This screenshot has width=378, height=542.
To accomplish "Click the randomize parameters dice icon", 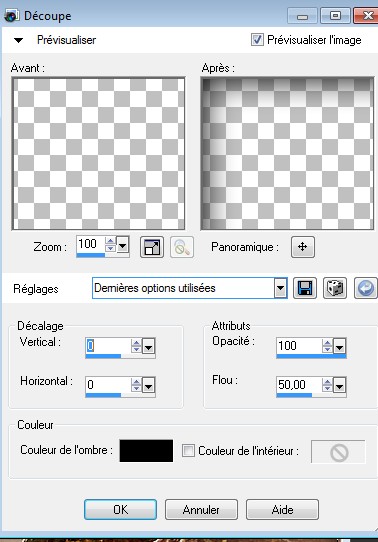I will (x=334, y=288).
